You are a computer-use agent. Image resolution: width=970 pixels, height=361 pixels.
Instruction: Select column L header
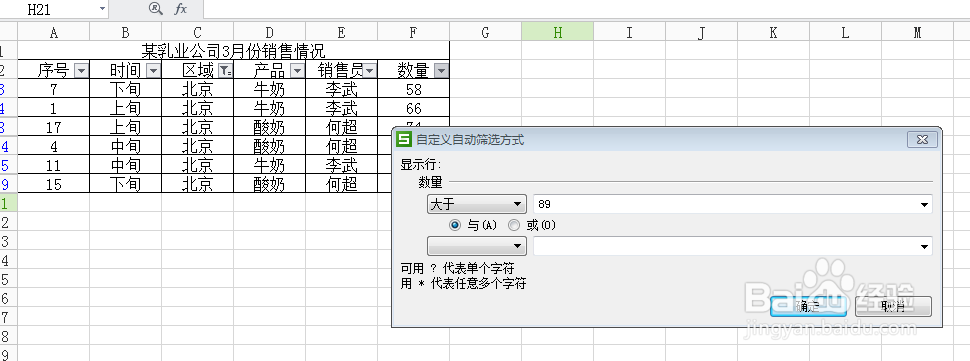tap(846, 32)
